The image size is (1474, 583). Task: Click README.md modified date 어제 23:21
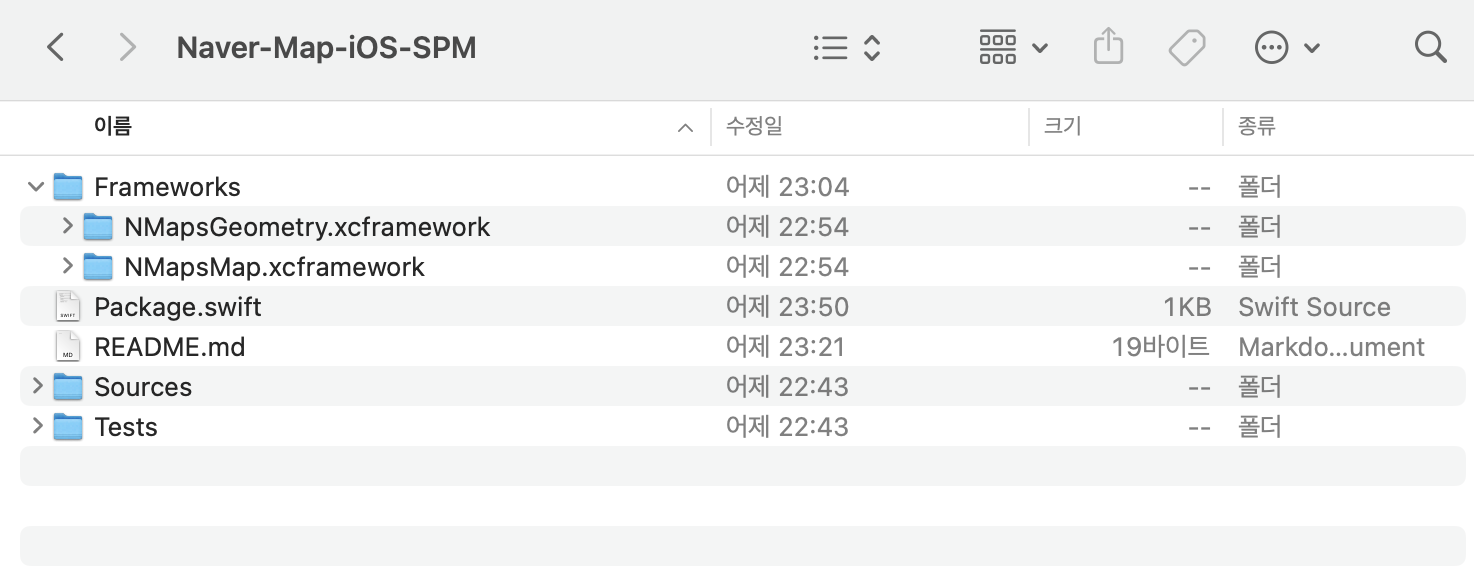click(786, 347)
